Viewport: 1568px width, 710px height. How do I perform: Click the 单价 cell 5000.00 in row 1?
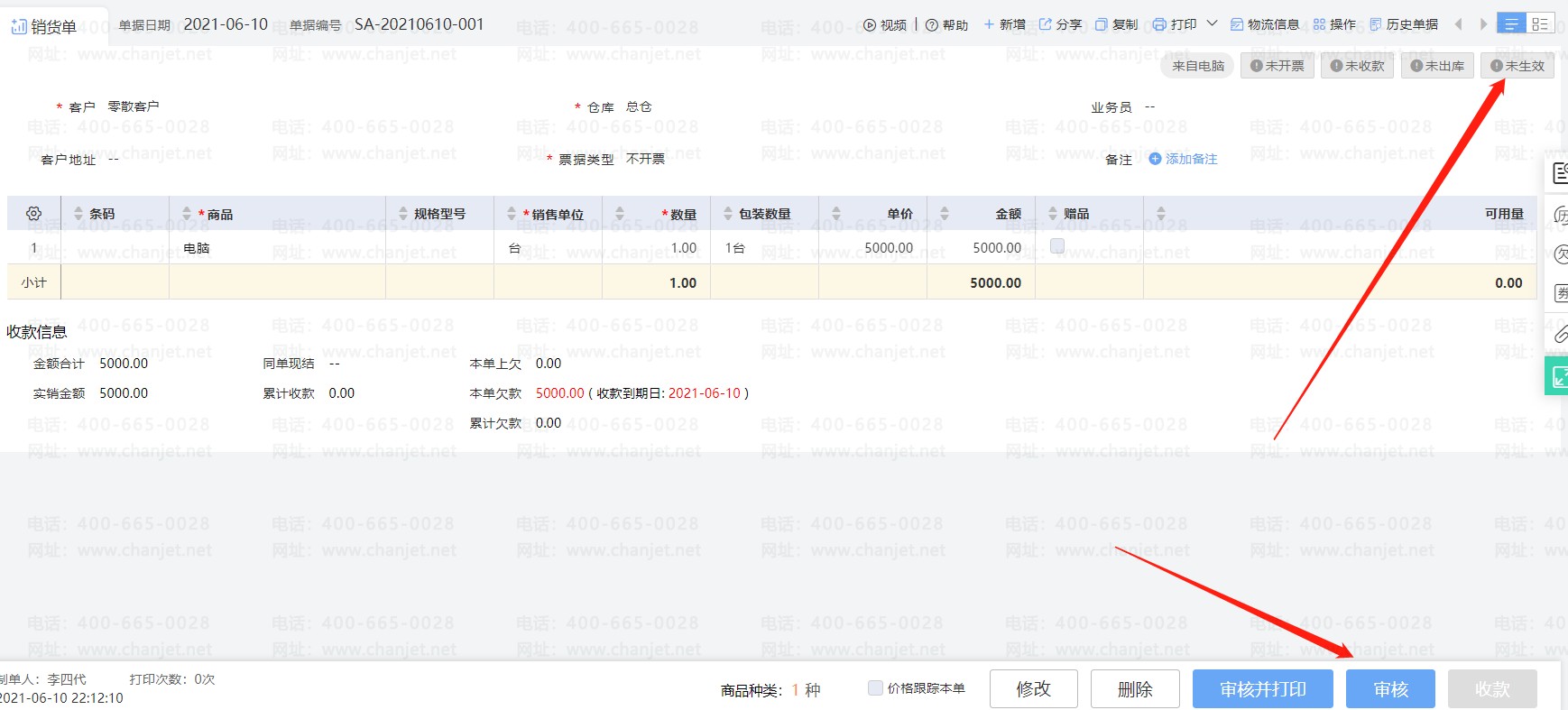[872, 248]
